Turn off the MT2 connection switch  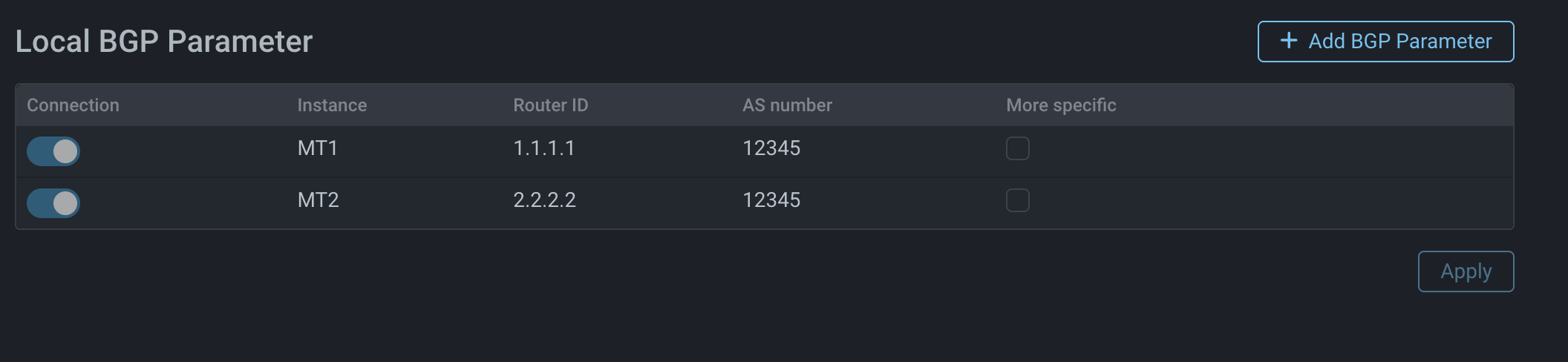click(53, 203)
